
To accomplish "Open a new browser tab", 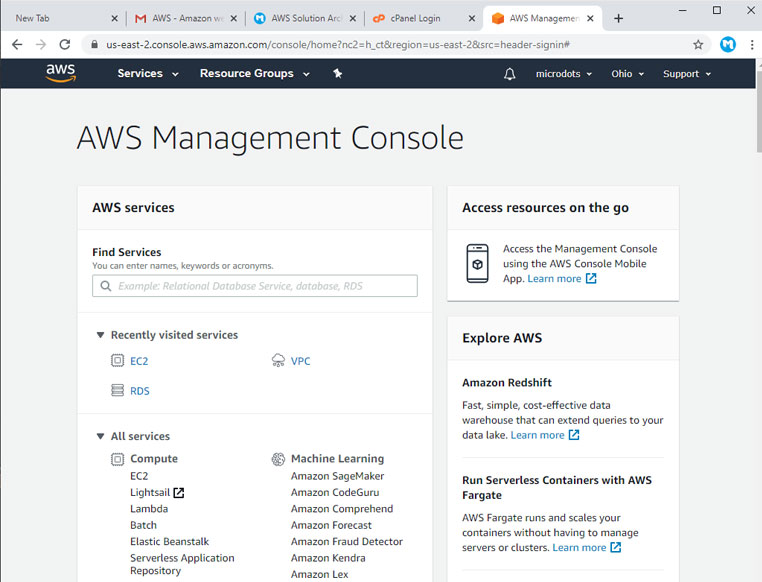I will pos(618,18).
